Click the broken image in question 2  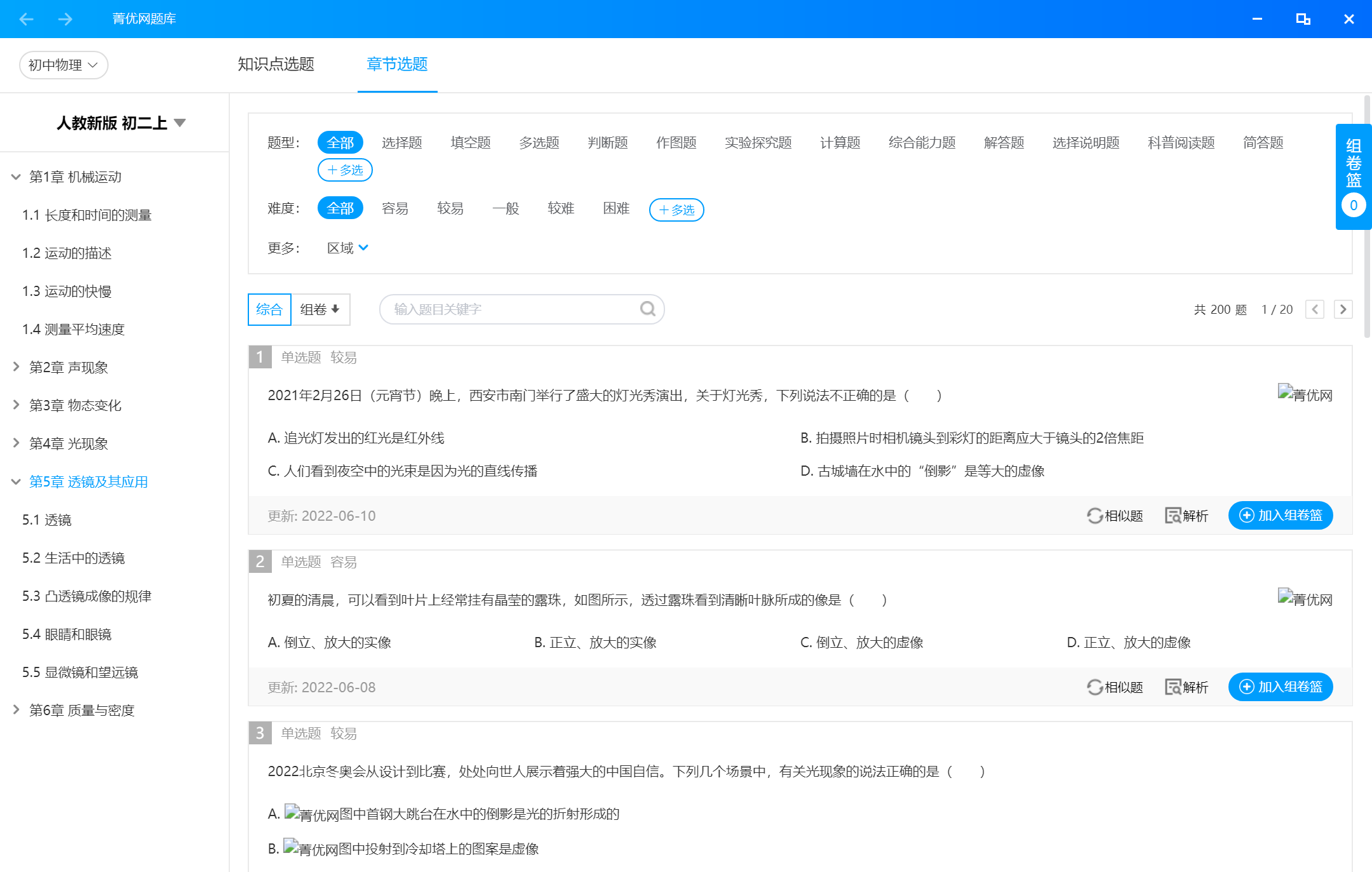pos(1305,599)
